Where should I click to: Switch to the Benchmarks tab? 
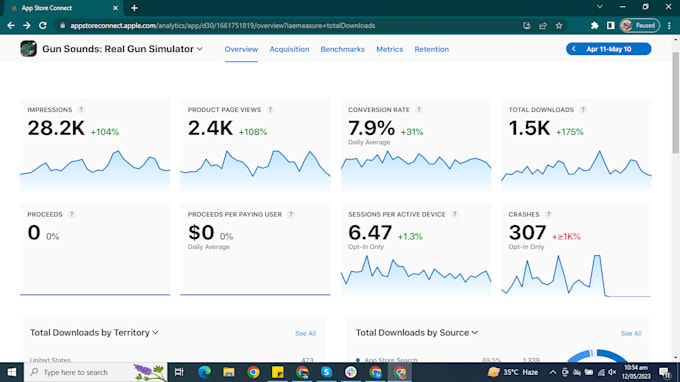click(x=343, y=49)
